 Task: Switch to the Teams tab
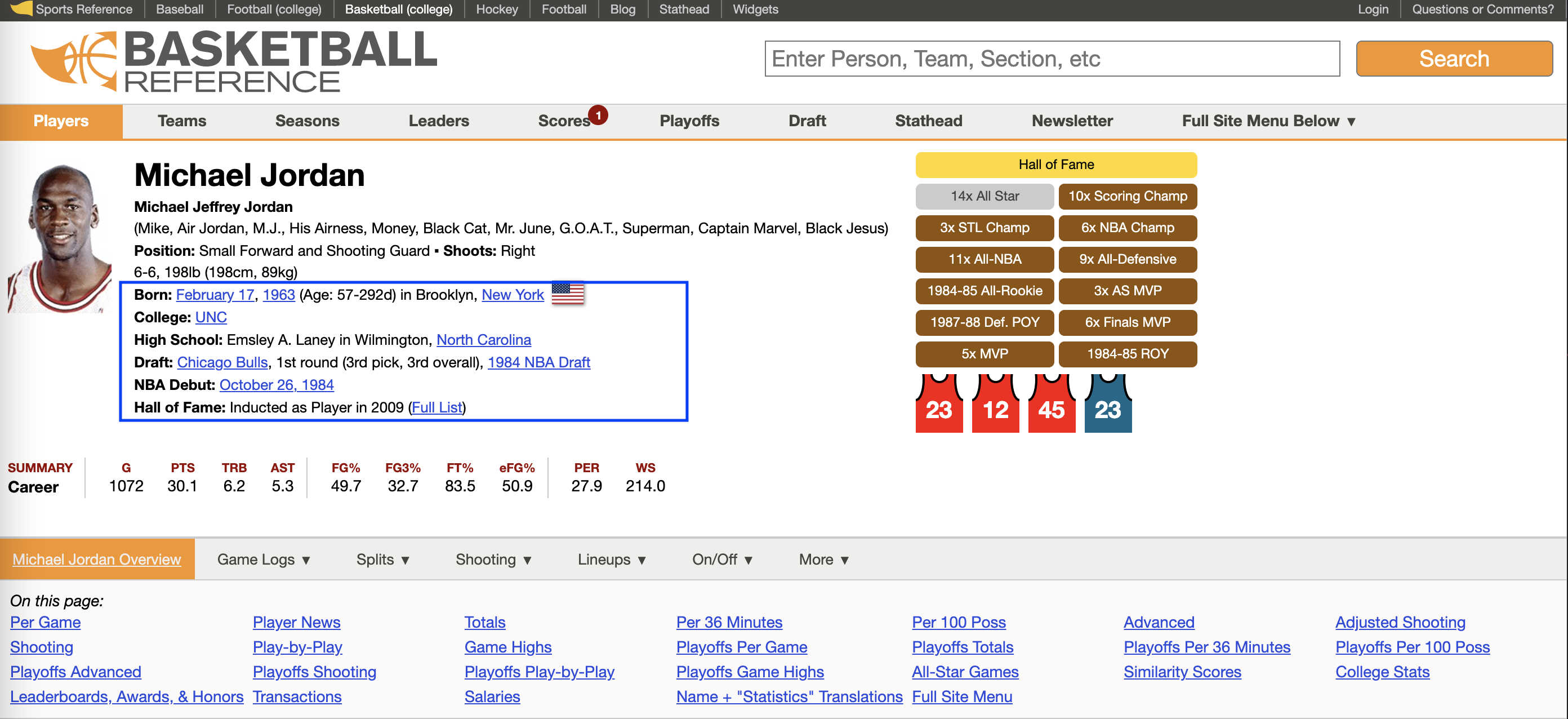click(x=181, y=121)
